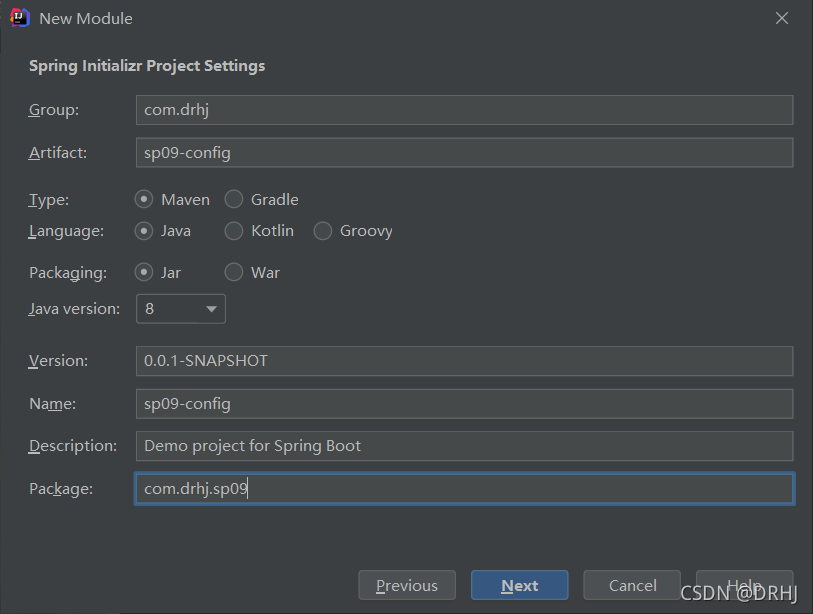
Task: Open Help for this dialog
Action: point(745,585)
